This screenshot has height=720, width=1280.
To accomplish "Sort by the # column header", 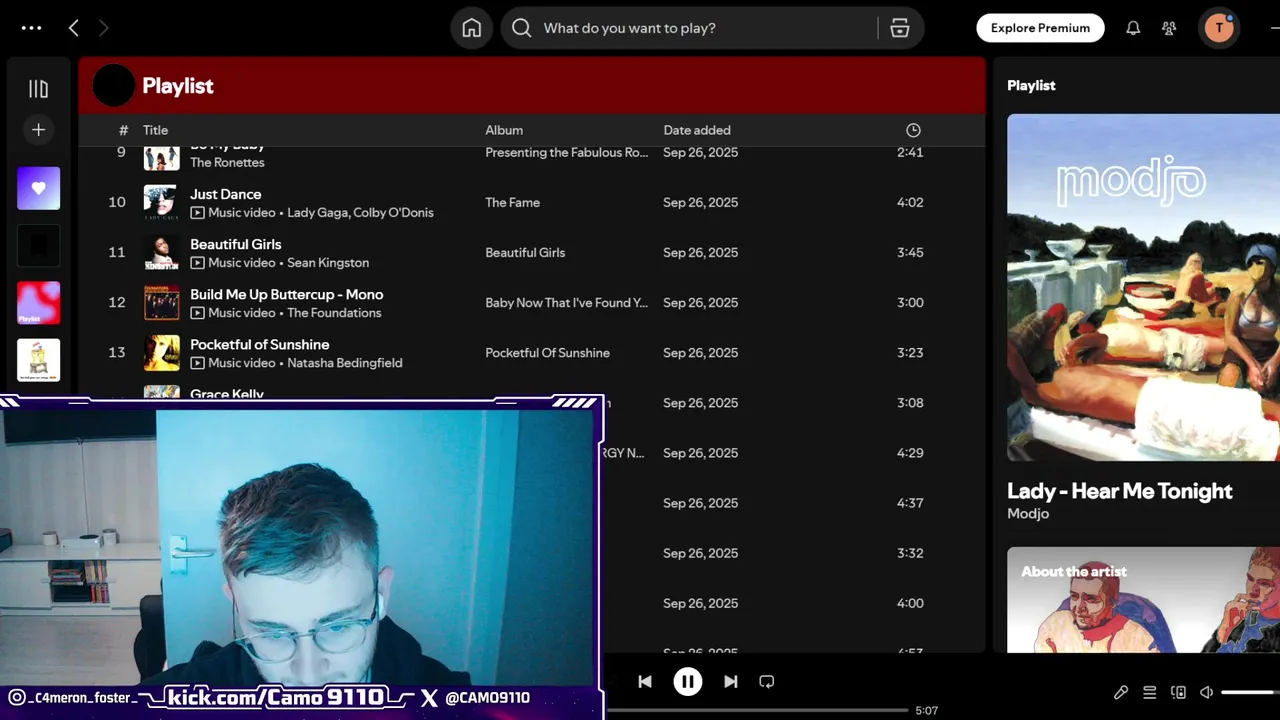I will 123,130.
